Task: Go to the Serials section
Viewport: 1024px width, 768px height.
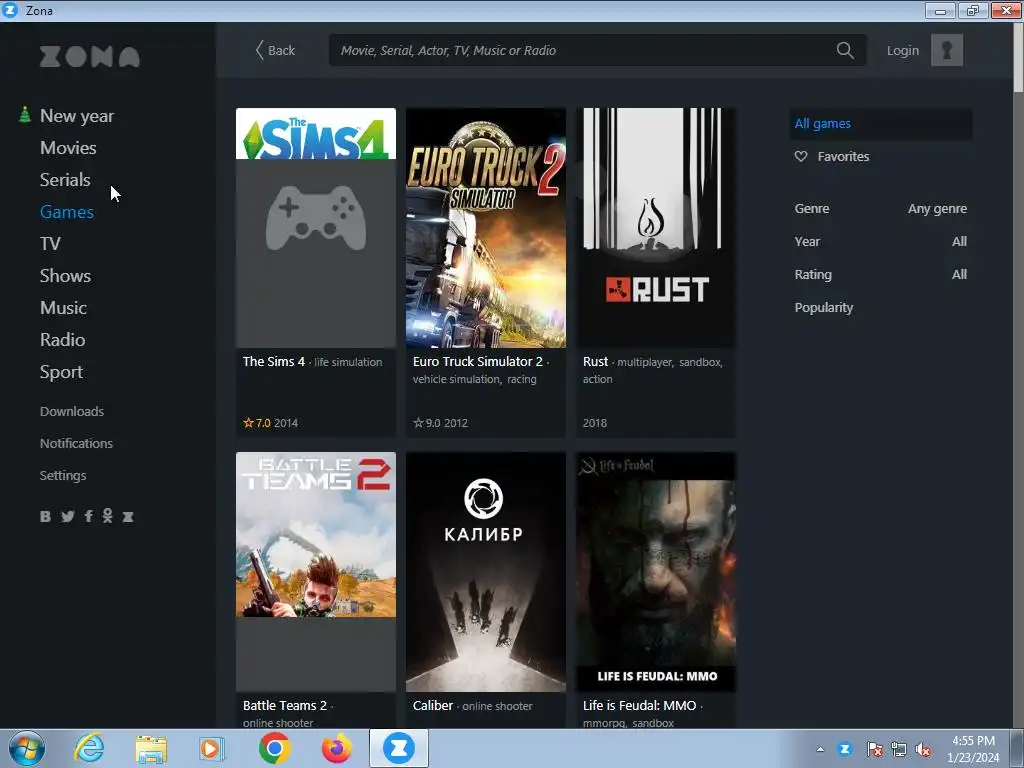Action: [65, 180]
